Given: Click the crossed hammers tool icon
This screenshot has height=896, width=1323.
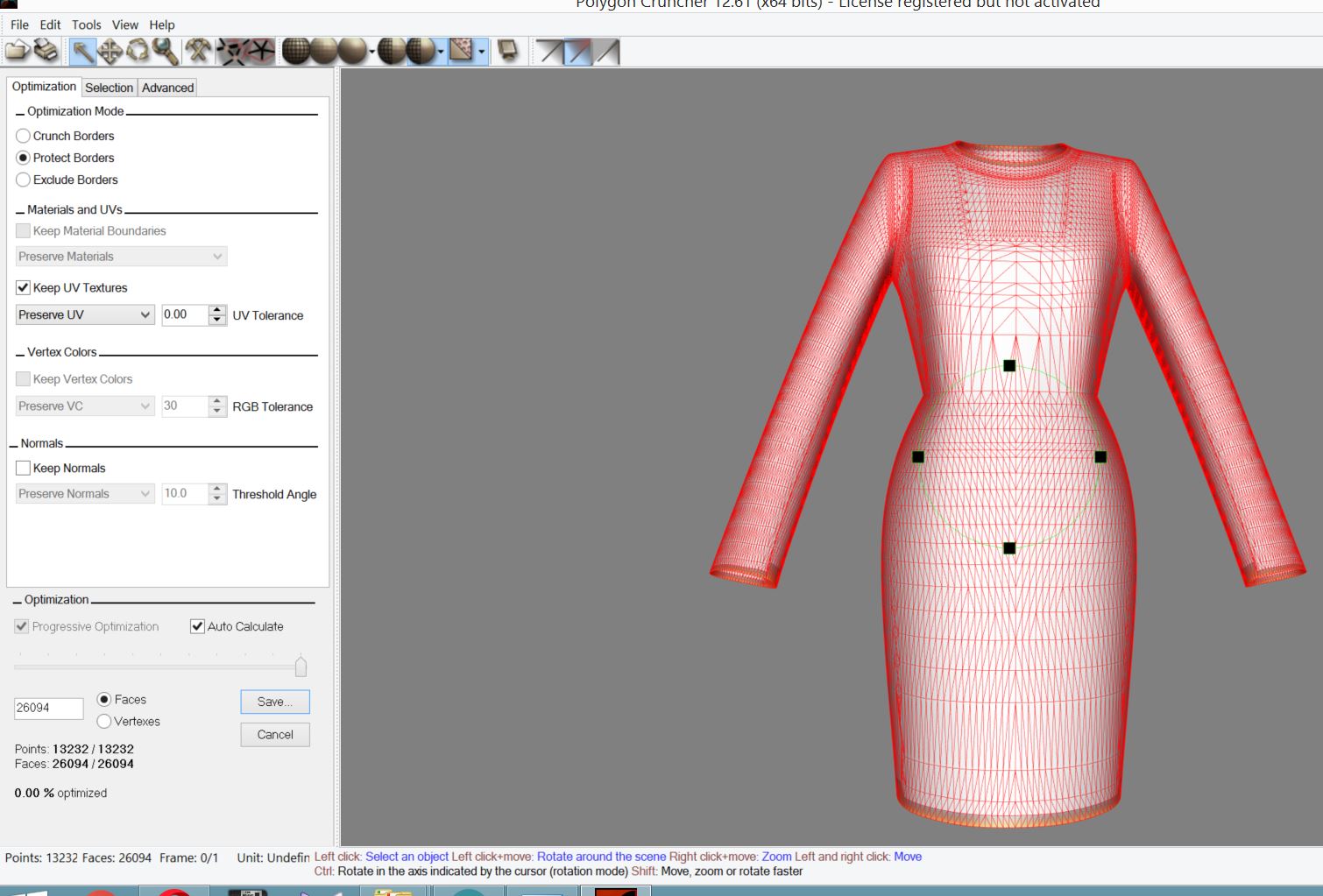Looking at the screenshot, I should 199,52.
